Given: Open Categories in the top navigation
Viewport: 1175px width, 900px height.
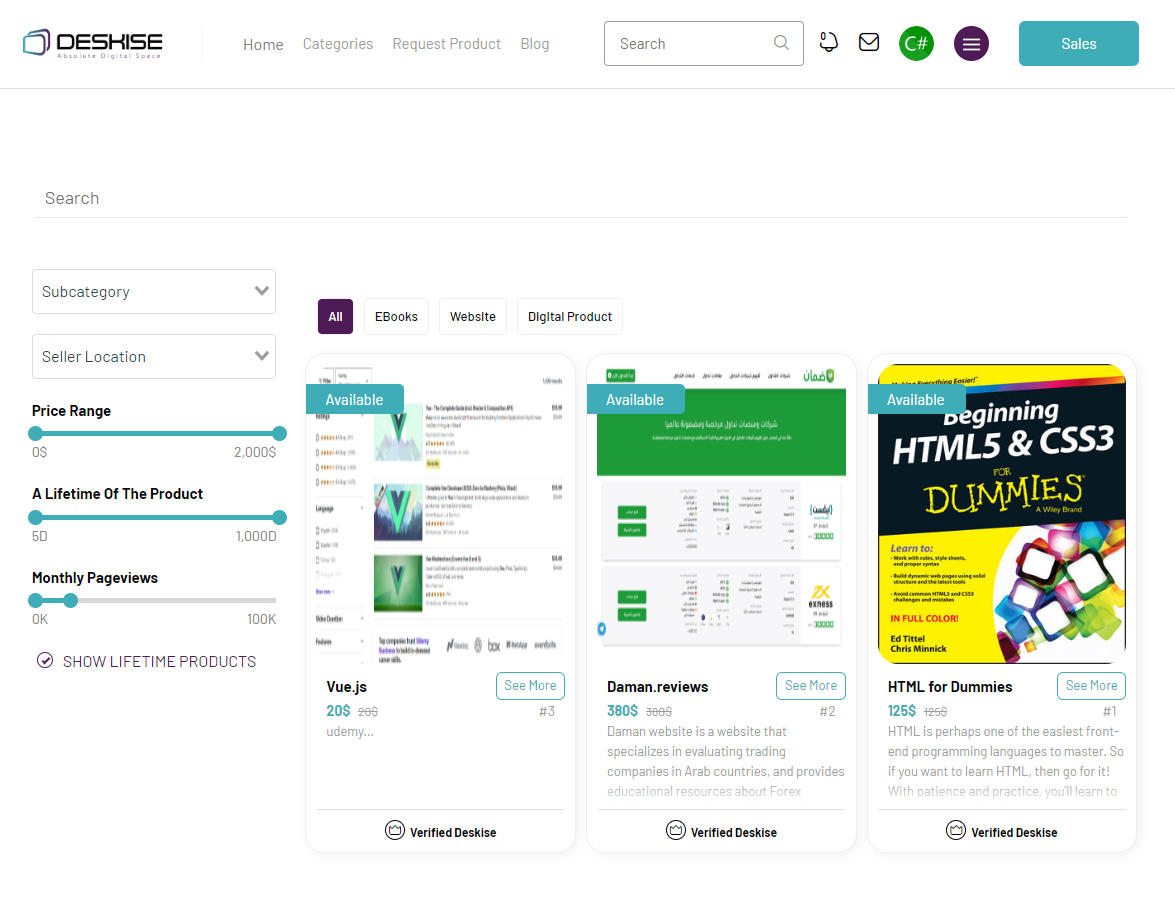Looking at the screenshot, I should pos(338,44).
